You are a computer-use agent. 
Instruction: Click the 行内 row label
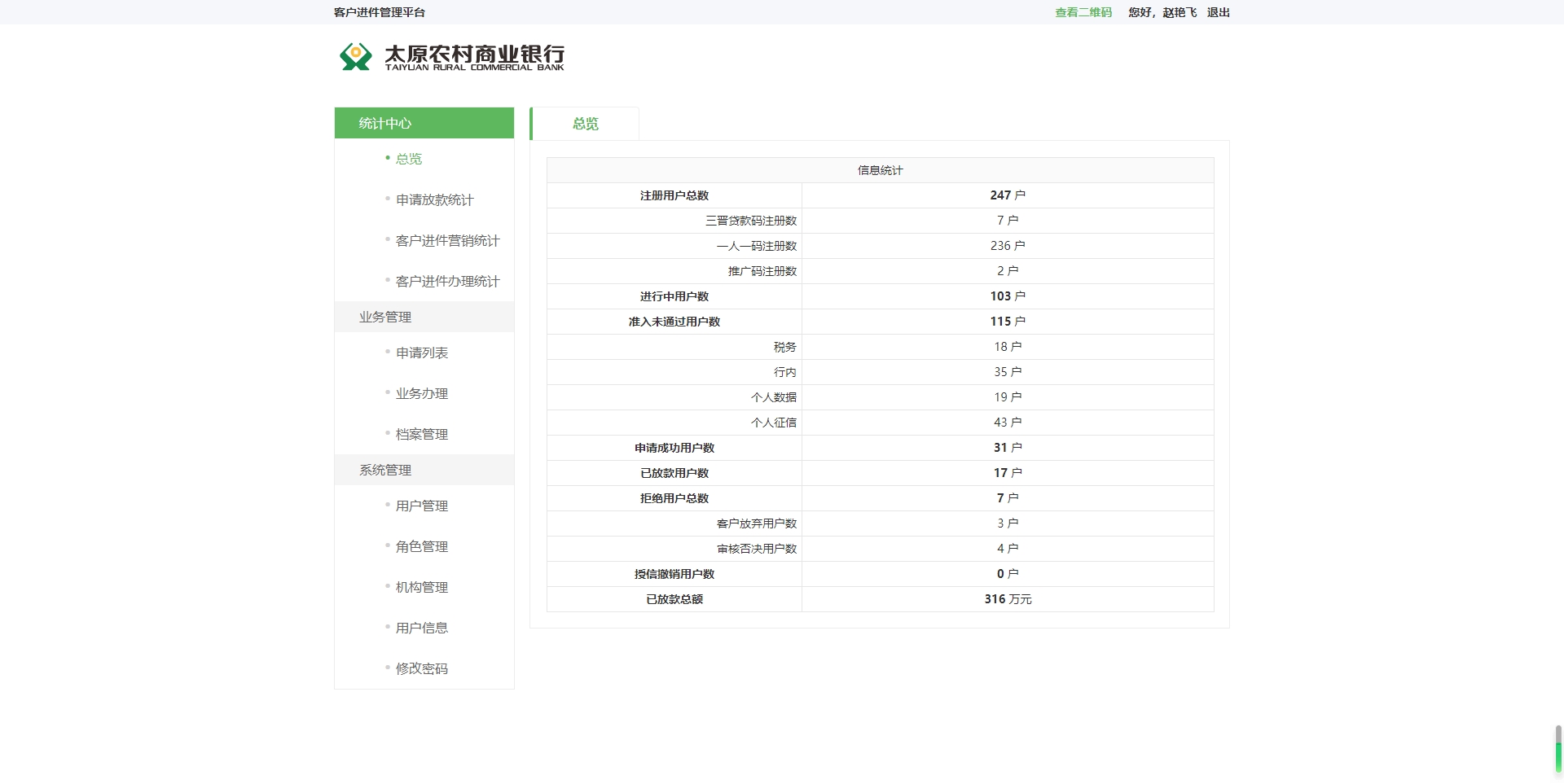coord(785,372)
